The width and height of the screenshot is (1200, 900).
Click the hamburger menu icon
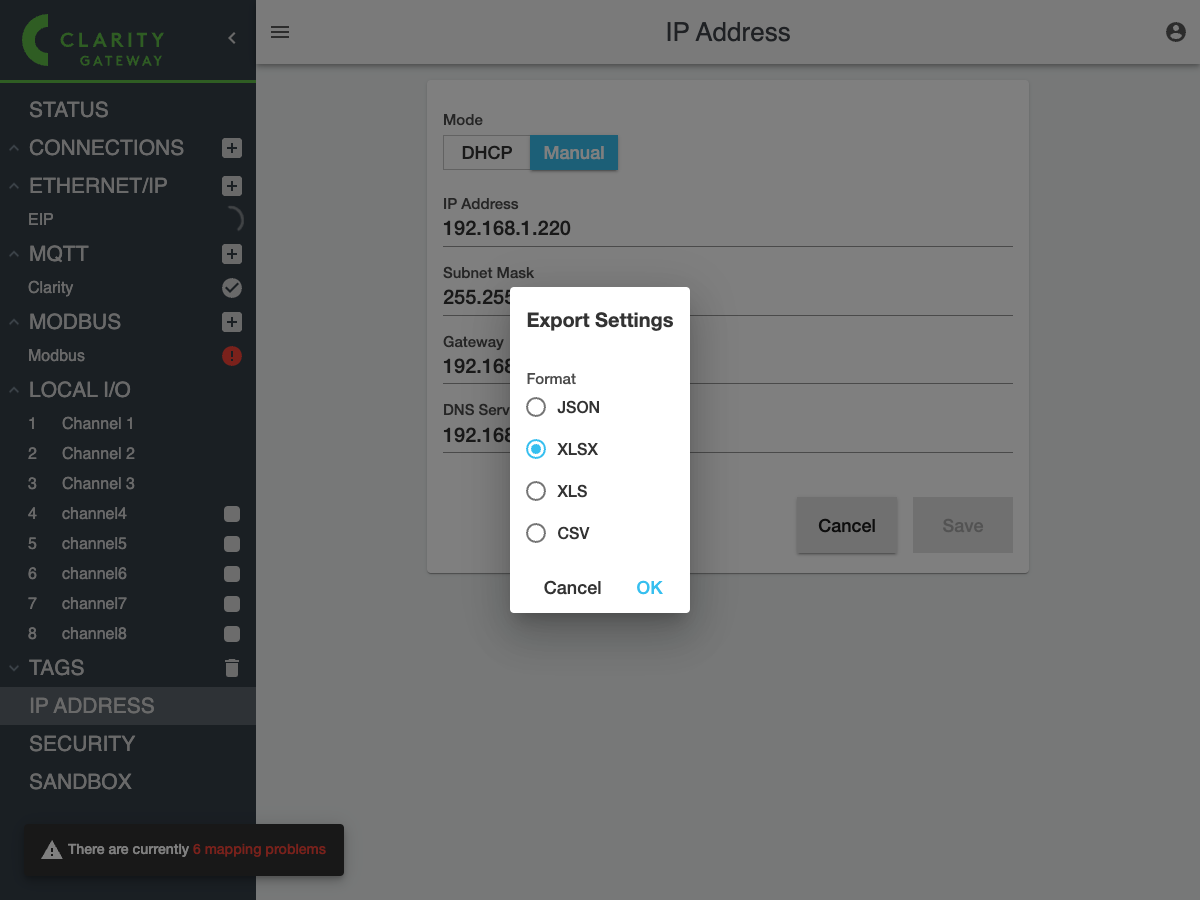280,32
